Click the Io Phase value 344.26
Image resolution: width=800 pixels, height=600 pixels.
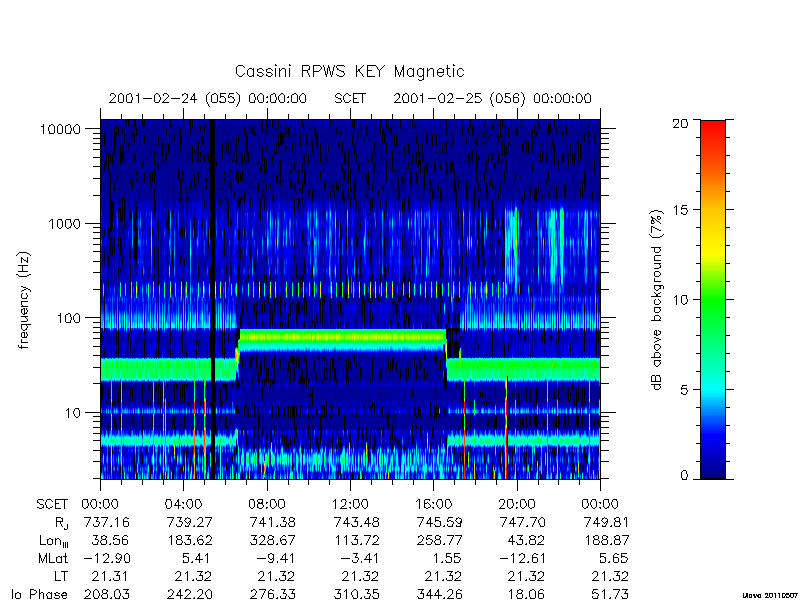coord(439,594)
